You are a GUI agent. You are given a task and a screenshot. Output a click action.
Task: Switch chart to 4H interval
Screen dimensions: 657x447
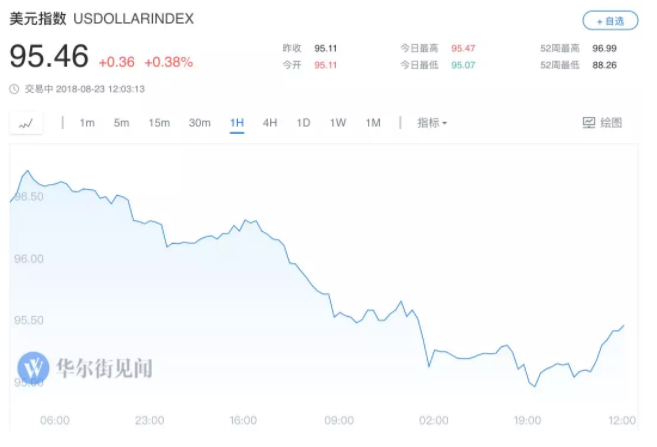coord(270,123)
